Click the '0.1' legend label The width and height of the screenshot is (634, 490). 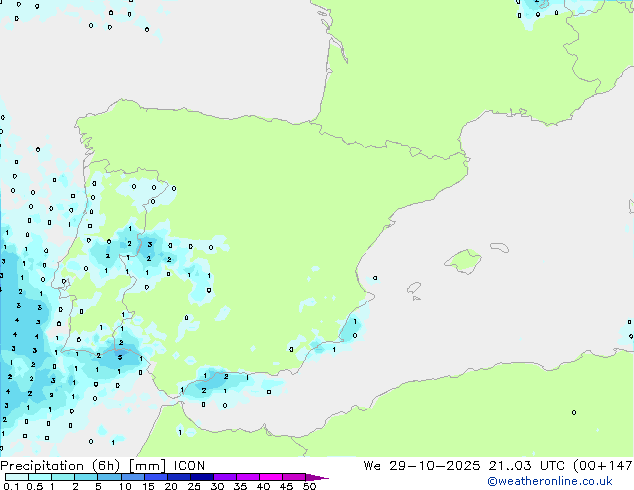point(11,486)
